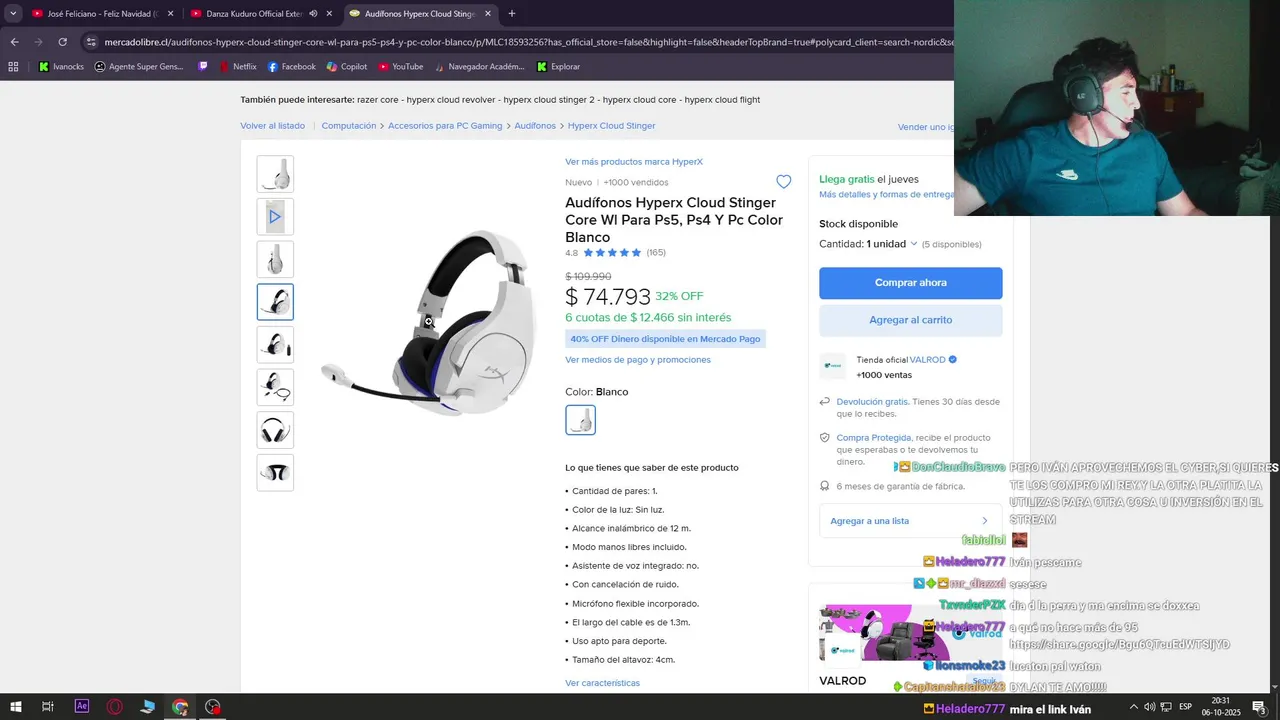Image resolution: width=1280 pixels, height=720 pixels.
Task: Open the Cantidad 1 unidad dropdown
Action: (x=868, y=244)
